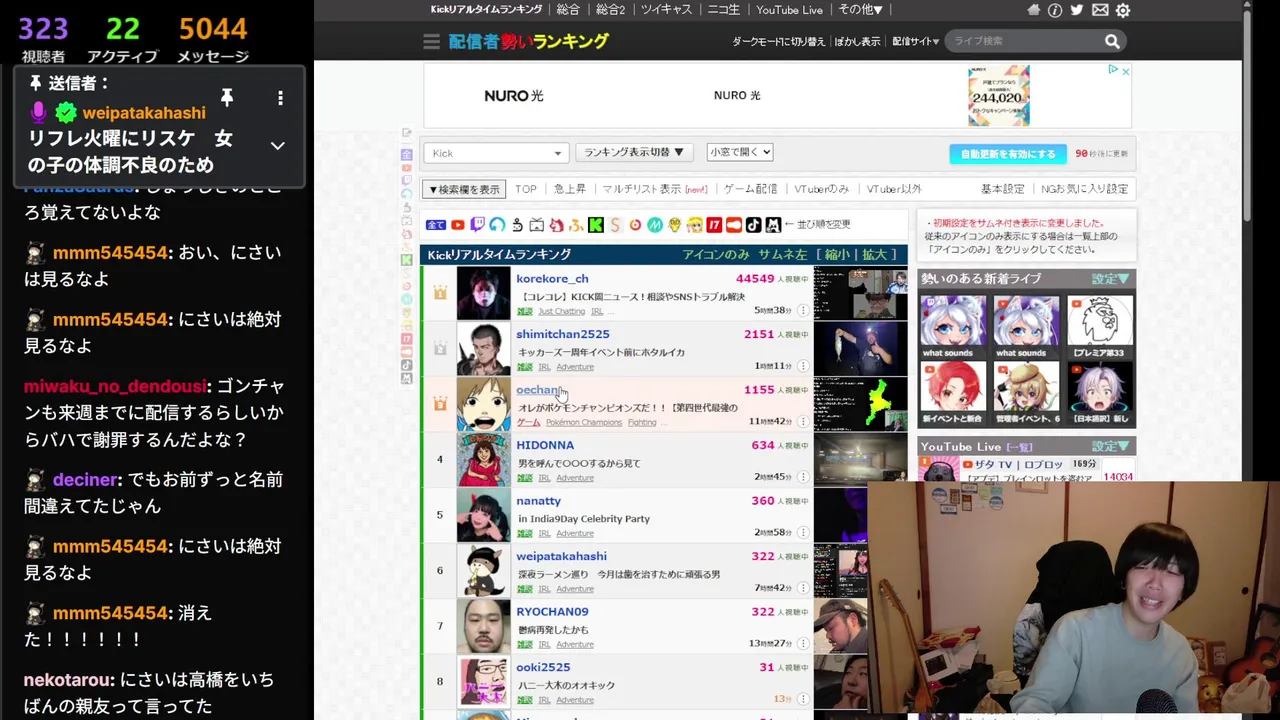This screenshot has height=720, width=1280.
Task: Filter by the TikTok platform icon
Action: (753, 225)
